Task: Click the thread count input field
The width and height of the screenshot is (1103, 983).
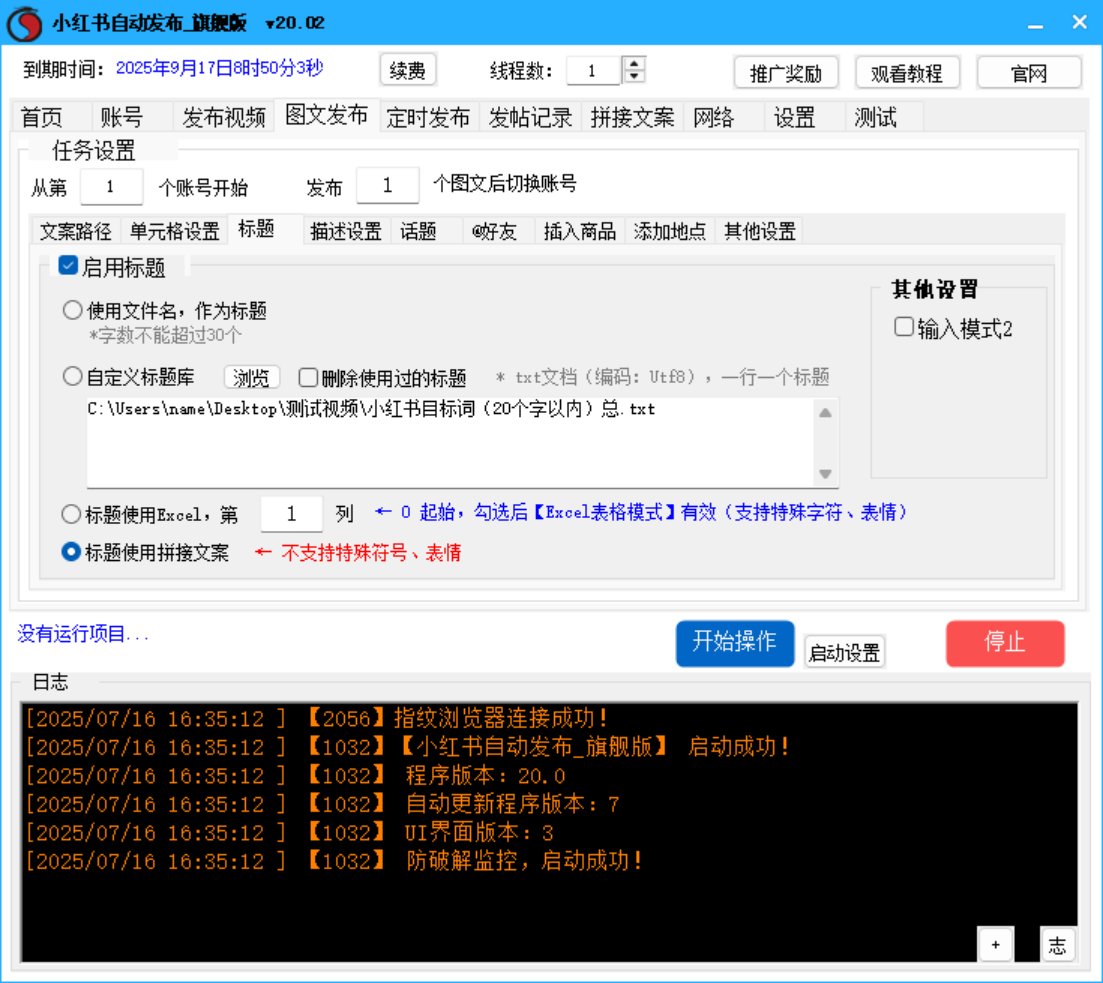Action: [593, 70]
